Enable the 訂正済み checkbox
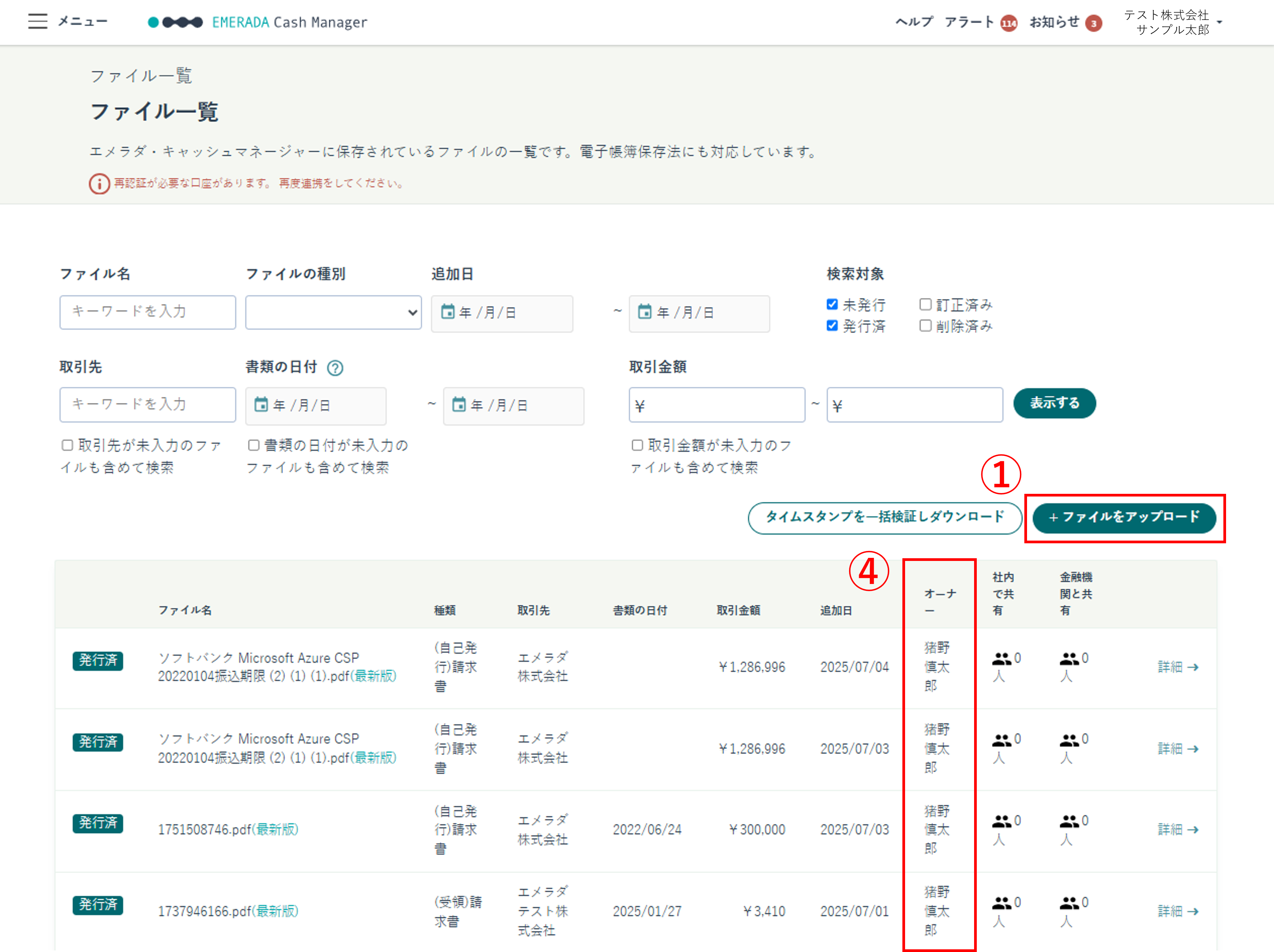Screen dimensions: 1274x952 (925, 304)
